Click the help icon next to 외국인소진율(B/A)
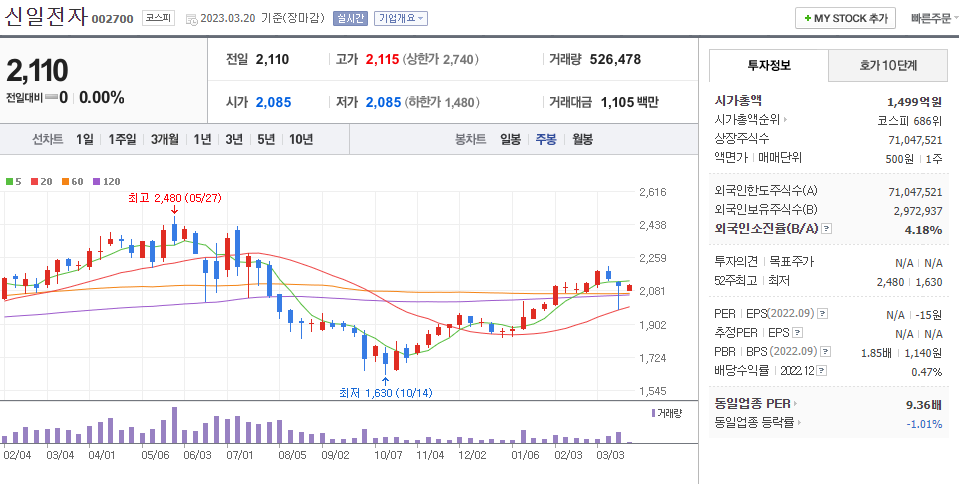This screenshot has height=484, width=961. [x=827, y=229]
